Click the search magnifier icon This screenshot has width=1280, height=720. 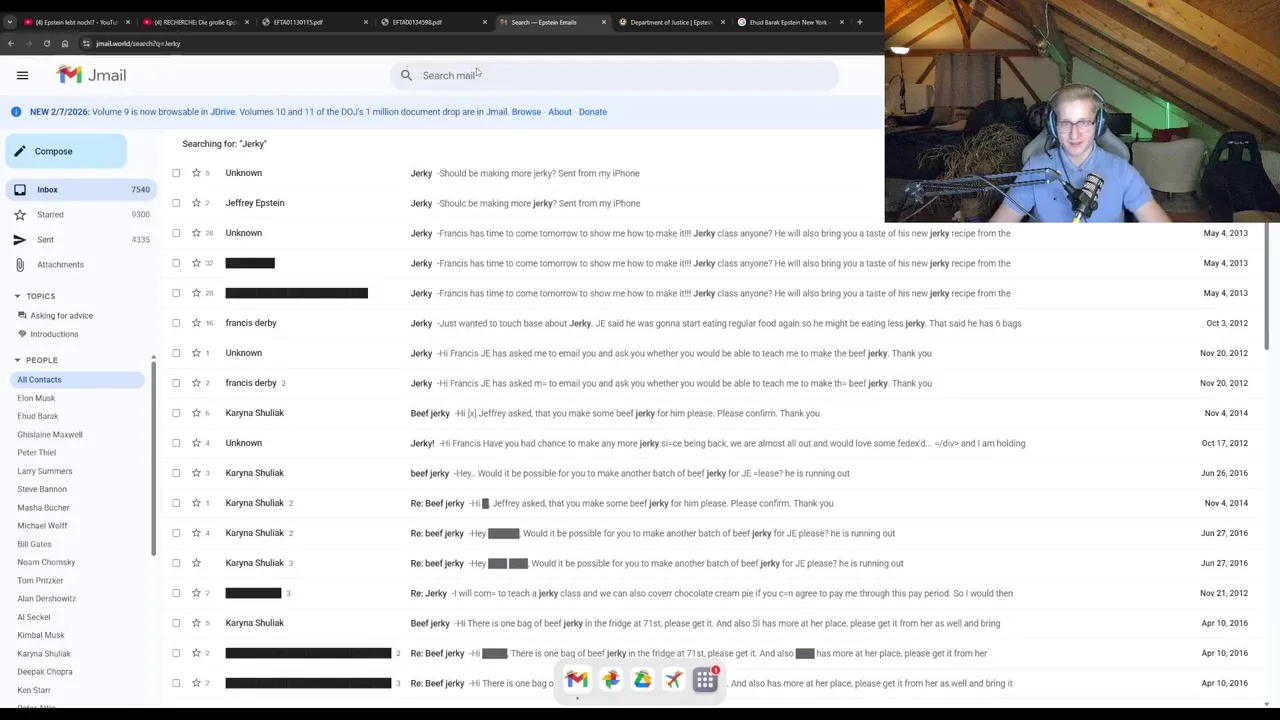(x=406, y=75)
